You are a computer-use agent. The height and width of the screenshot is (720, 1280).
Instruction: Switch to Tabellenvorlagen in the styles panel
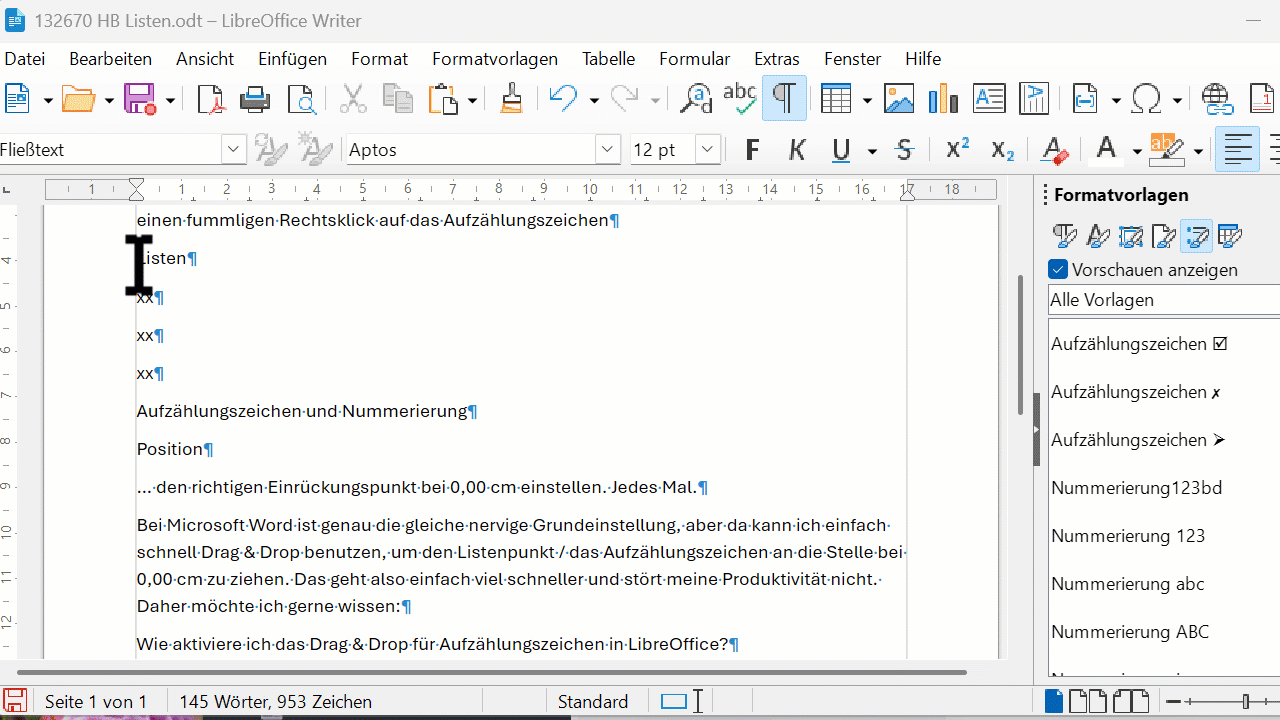tap(1229, 235)
